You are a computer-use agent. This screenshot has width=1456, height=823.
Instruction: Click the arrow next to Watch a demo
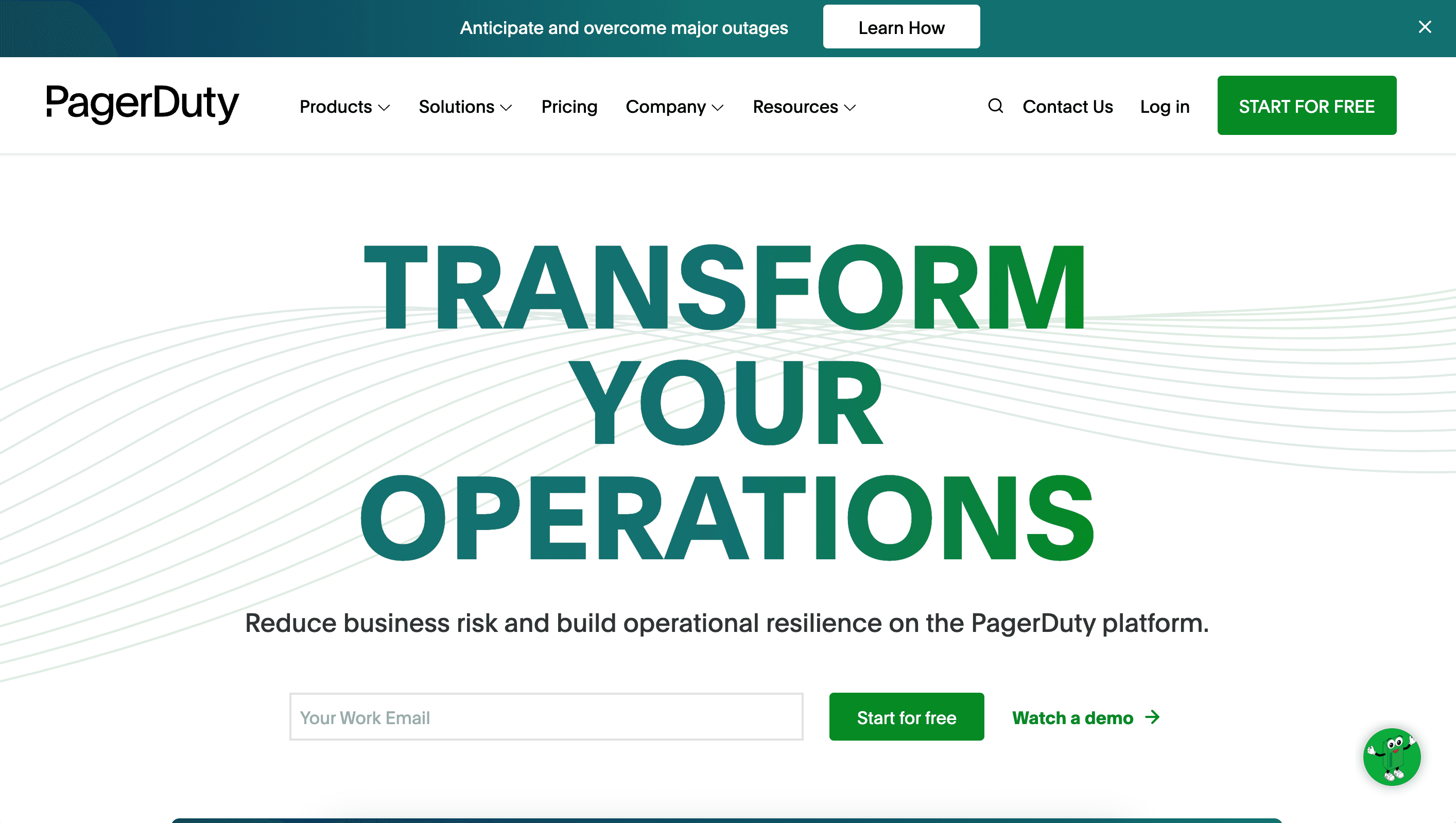[1152, 717]
